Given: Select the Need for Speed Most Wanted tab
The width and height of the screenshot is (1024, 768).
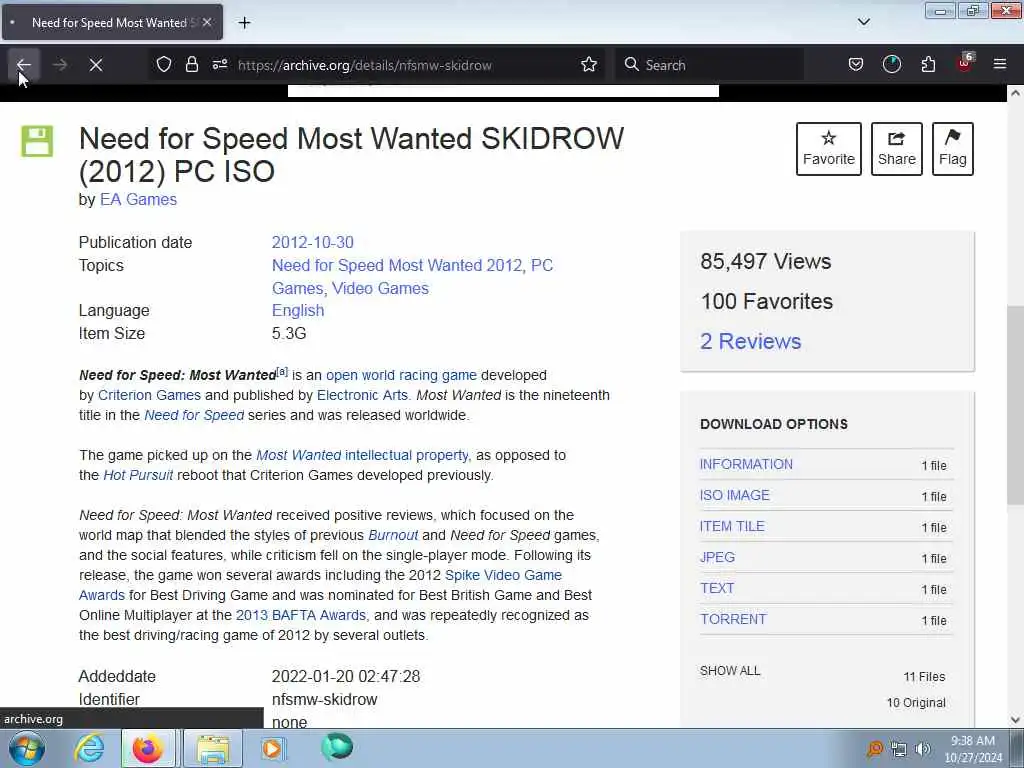Looking at the screenshot, I should click(x=112, y=22).
